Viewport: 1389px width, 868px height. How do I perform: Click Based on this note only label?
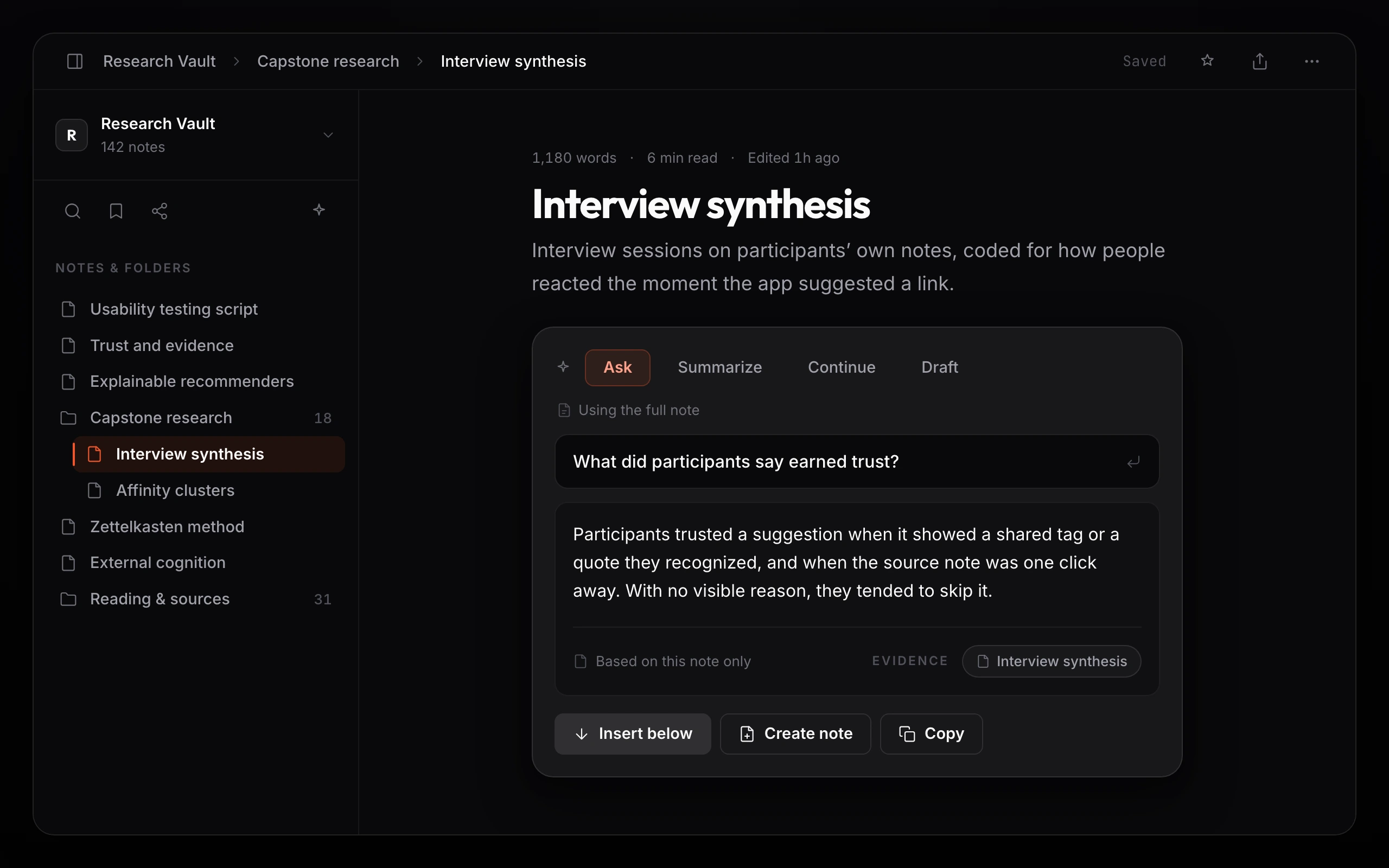coord(662,661)
